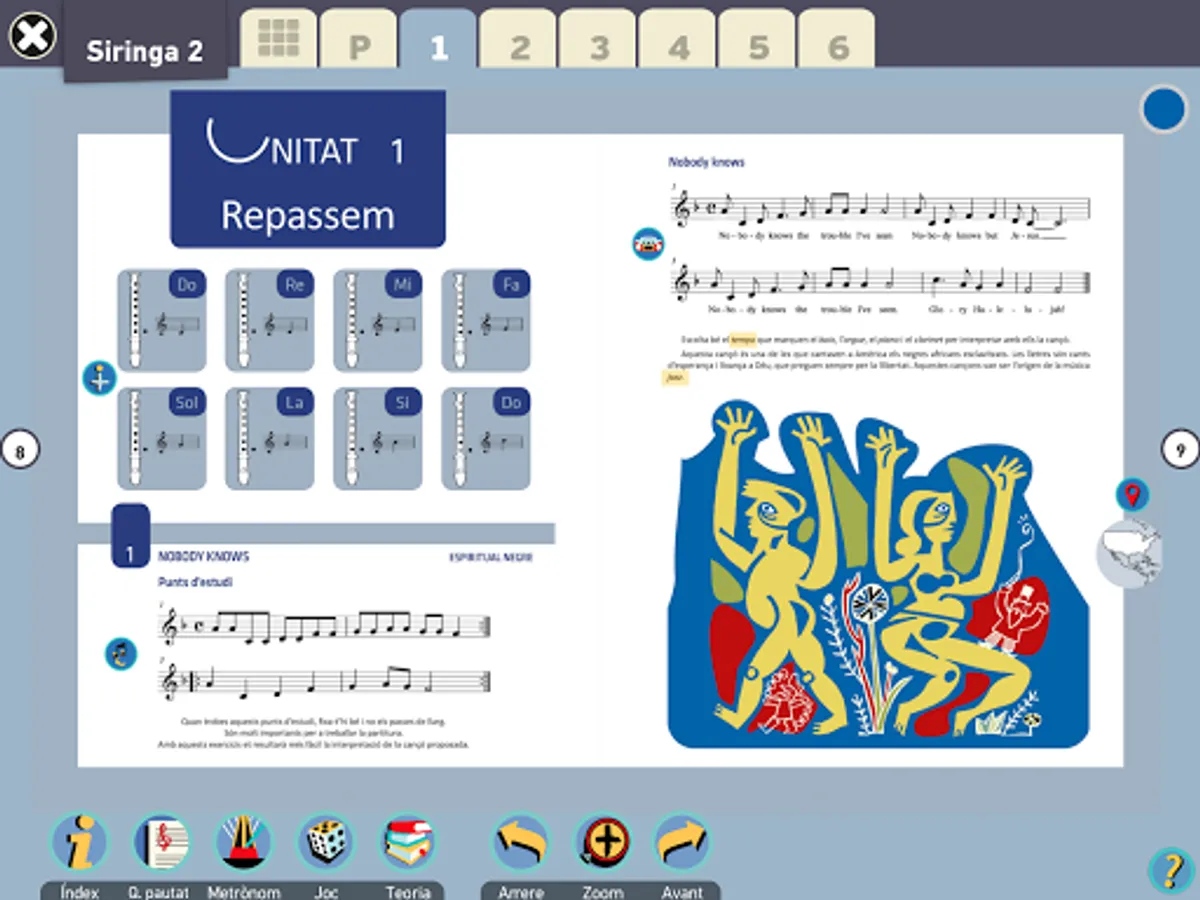This screenshot has width=1200, height=900.
Task: Select the Mi fingering card
Action: [x=378, y=320]
